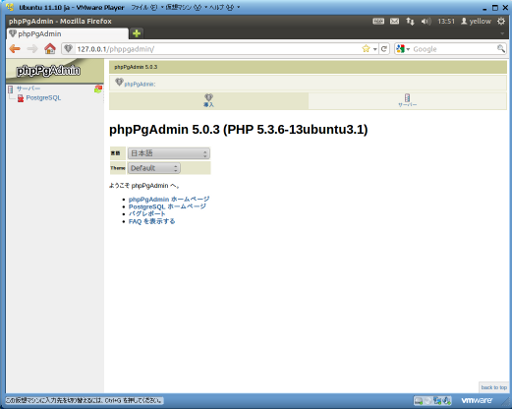Select the サーバー servers tab
The height and width of the screenshot is (409, 512).
point(407,101)
